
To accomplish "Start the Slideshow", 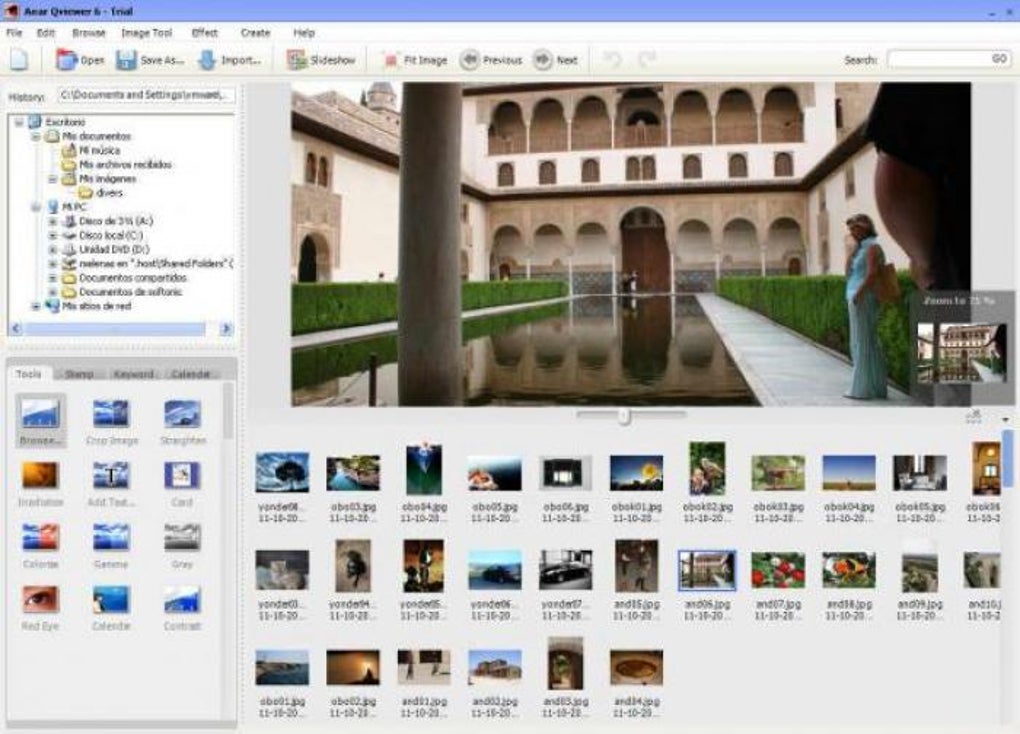I will pos(321,60).
